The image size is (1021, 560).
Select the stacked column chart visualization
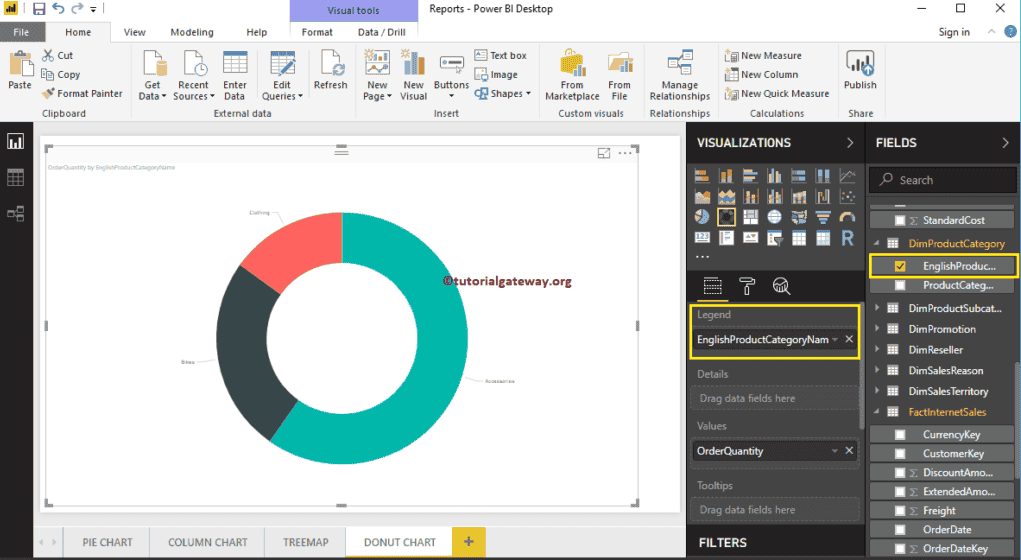(x=726, y=176)
